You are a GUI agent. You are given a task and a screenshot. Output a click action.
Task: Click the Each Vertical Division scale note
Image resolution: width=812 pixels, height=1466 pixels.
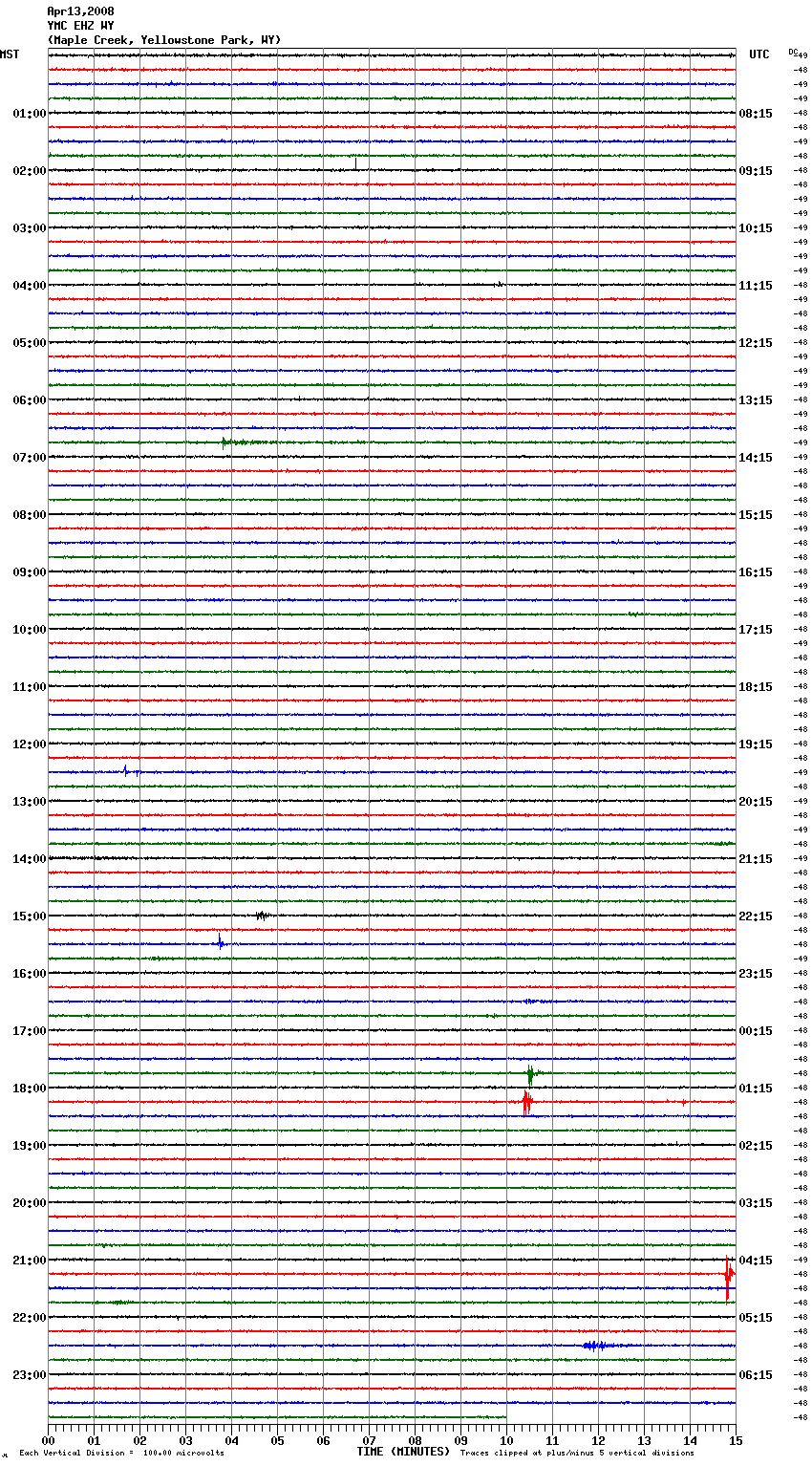point(121,1454)
